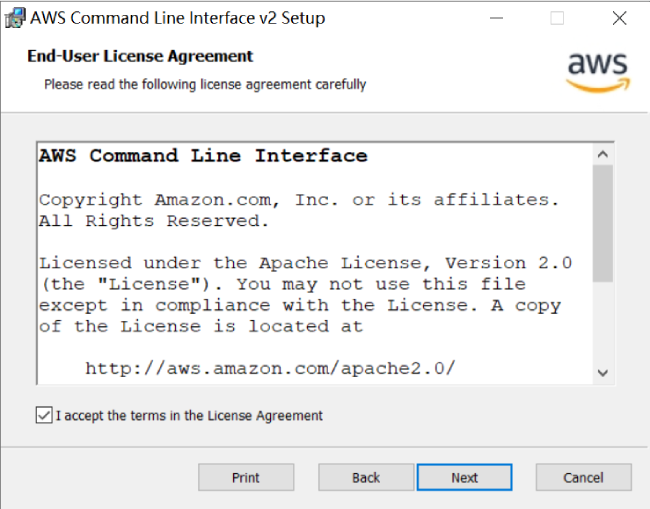Close the AWS CLI Setup window
The image size is (650, 509).
click(618, 18)
